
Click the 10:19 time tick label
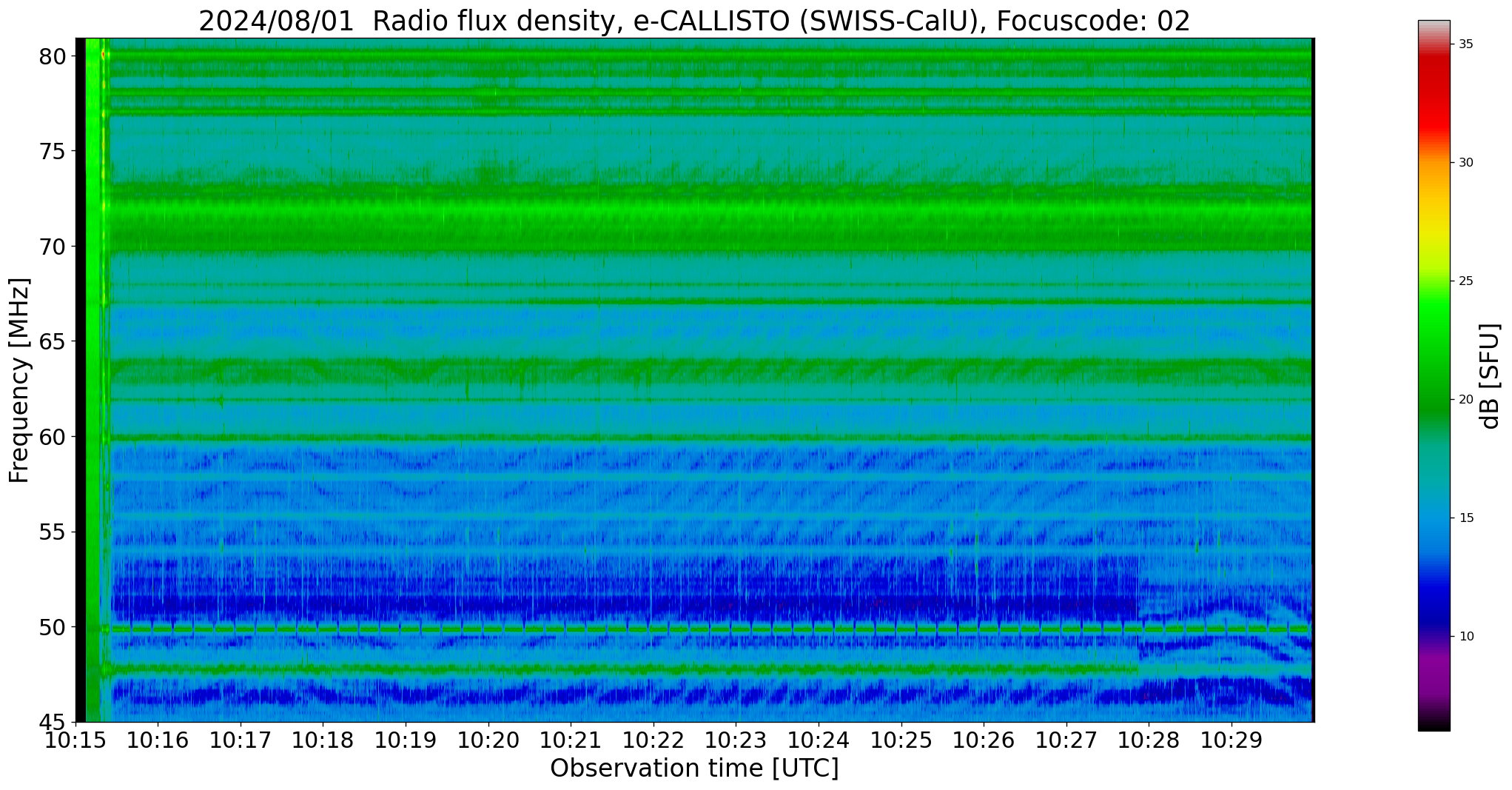pos(405,740)
